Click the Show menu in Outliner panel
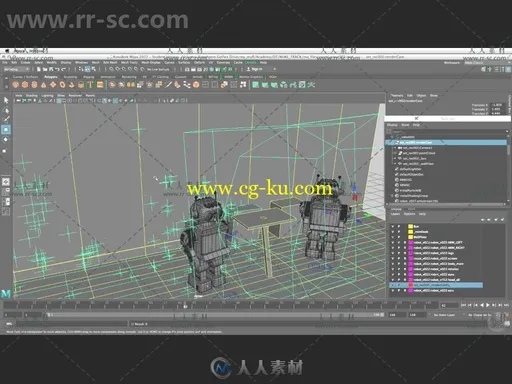Viewport: 512px width, 384px height. coord(405,125)
